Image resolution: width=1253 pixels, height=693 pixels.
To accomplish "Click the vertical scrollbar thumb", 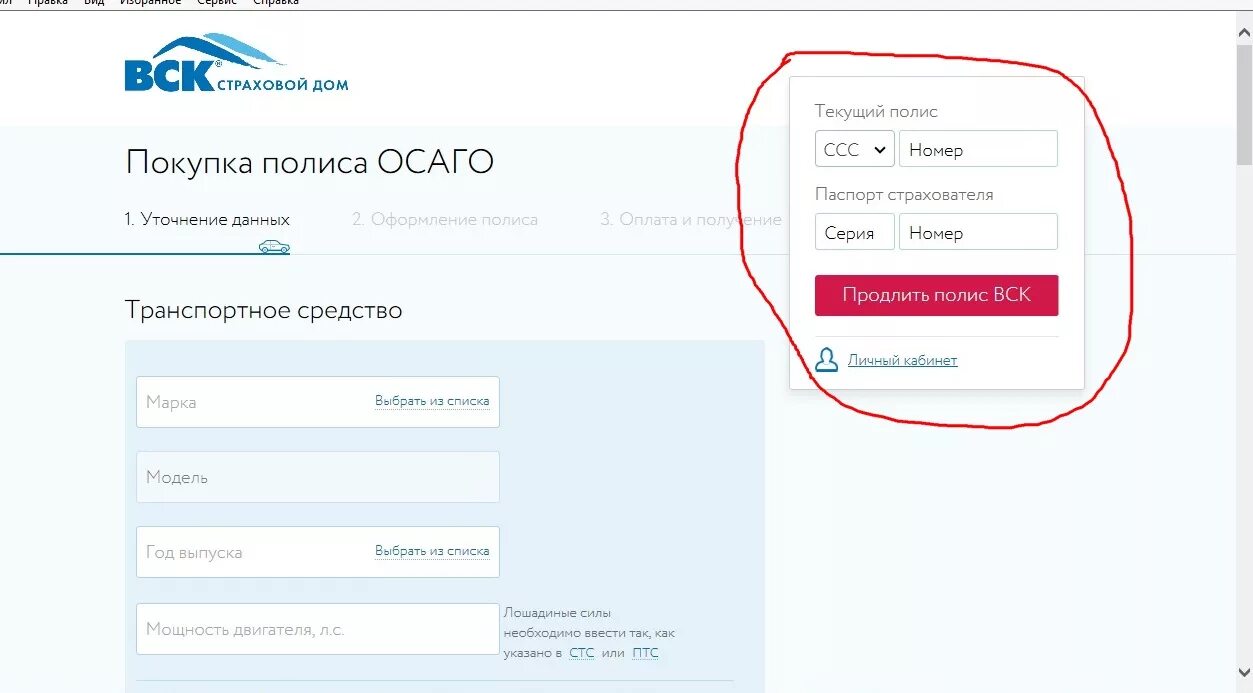I will (x=1244, y=105).
